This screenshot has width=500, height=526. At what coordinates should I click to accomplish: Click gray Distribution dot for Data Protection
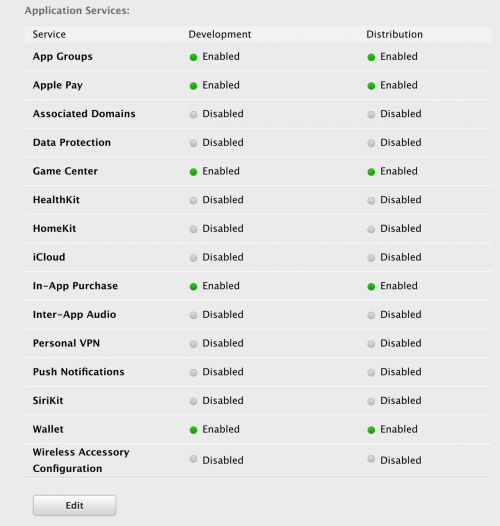[x=371, y=143]
